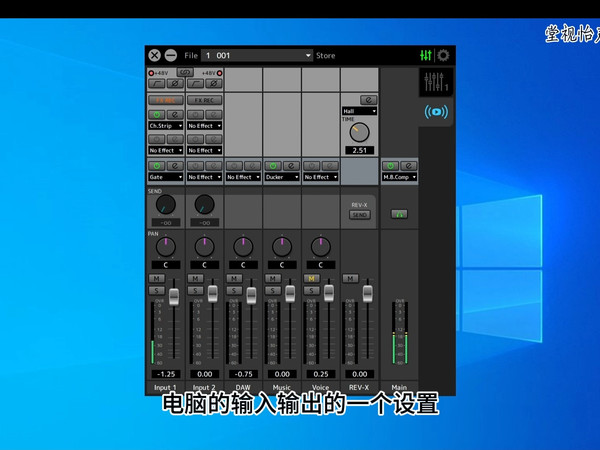The image size is (600, 450).
Task: Toggle Input 2 phase invert icon
Action: point(214,83)
